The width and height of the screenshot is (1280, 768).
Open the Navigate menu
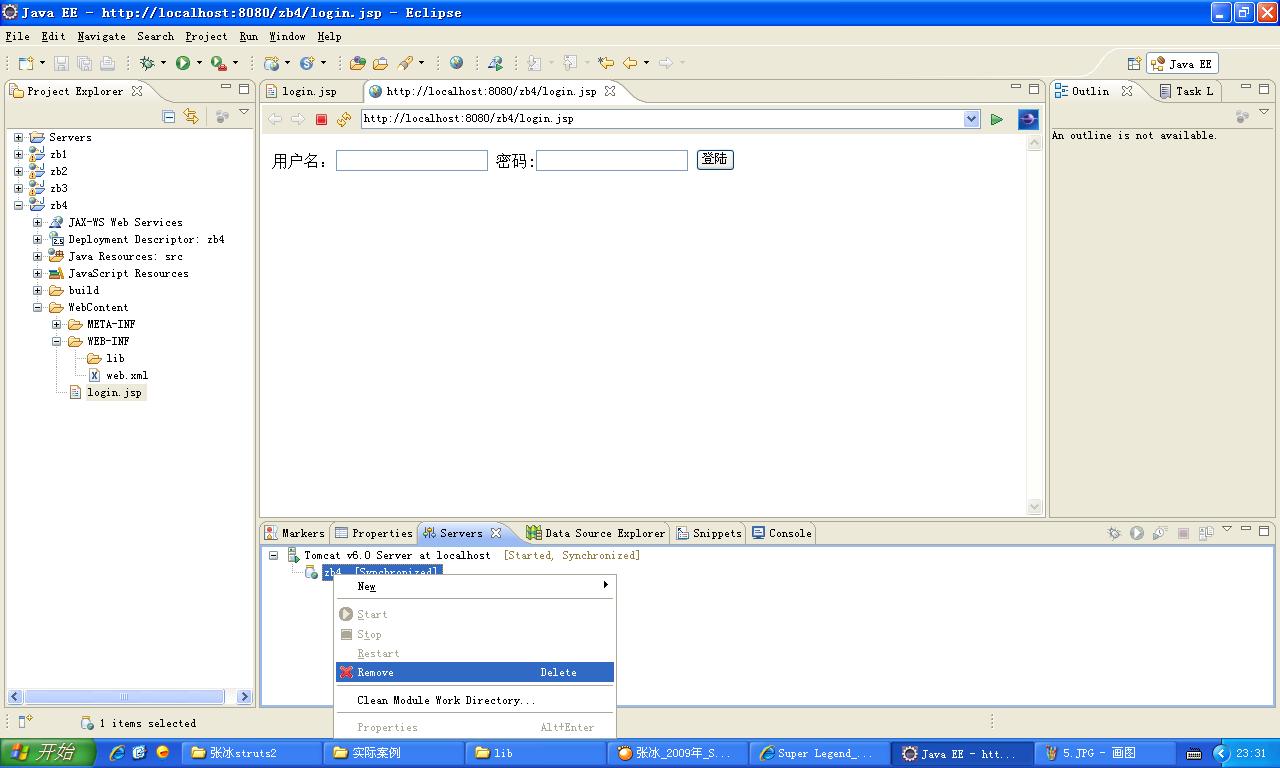point(101,36)
